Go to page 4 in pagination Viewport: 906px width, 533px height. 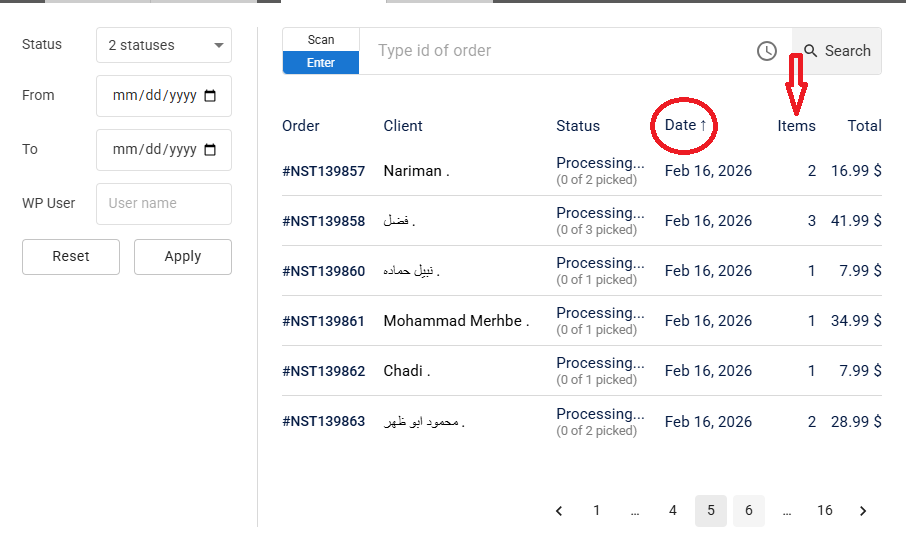click(673, 511)
